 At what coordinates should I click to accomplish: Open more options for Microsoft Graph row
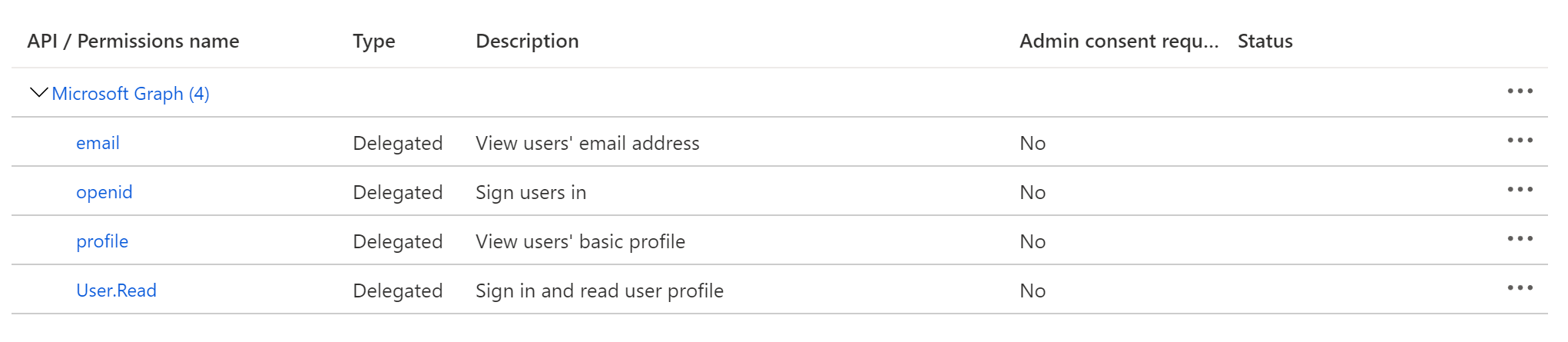1520,91
